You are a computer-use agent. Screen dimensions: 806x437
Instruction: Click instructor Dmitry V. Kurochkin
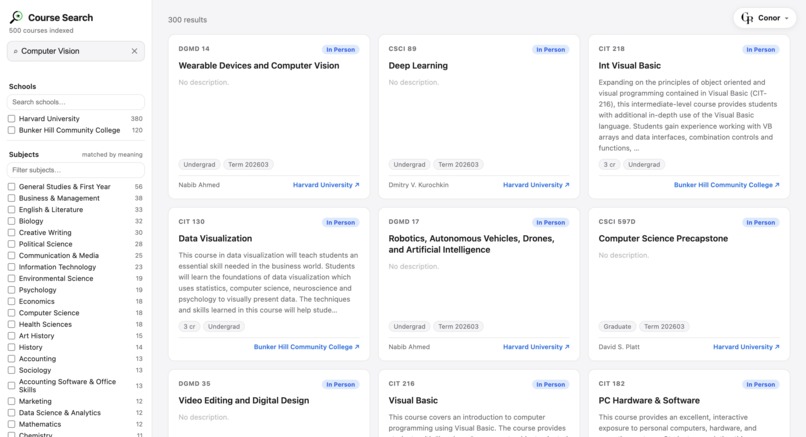(418, 185)
